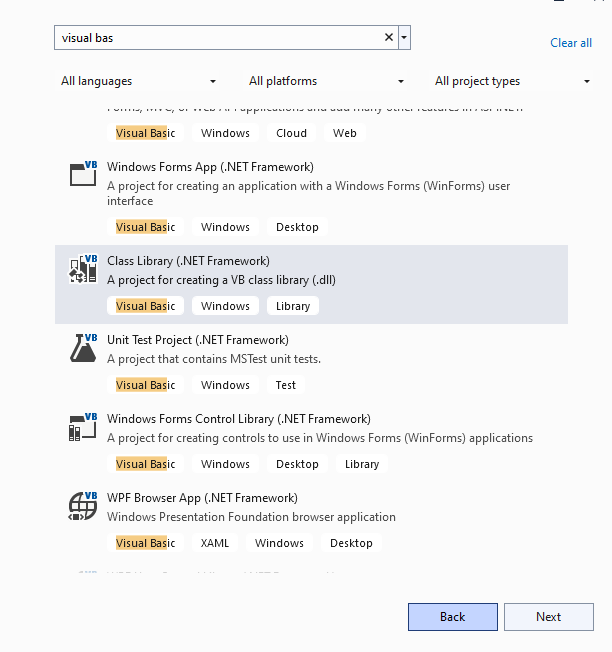Click Library tag under Windows Forms Control Library
Screen dimensions: 612x652
[x=362, y=464]
